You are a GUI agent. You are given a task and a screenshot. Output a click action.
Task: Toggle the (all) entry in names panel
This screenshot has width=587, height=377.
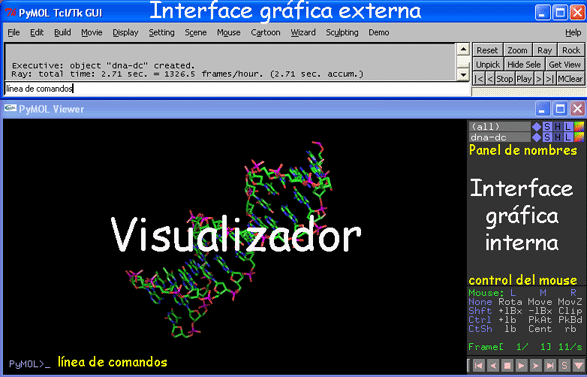click(499, 127)
